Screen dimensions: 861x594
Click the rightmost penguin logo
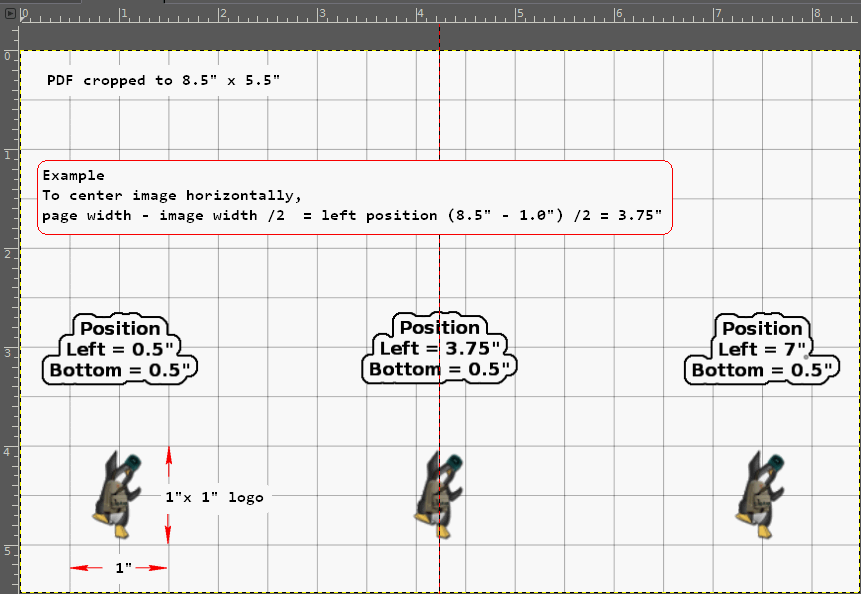click(759, 494)
